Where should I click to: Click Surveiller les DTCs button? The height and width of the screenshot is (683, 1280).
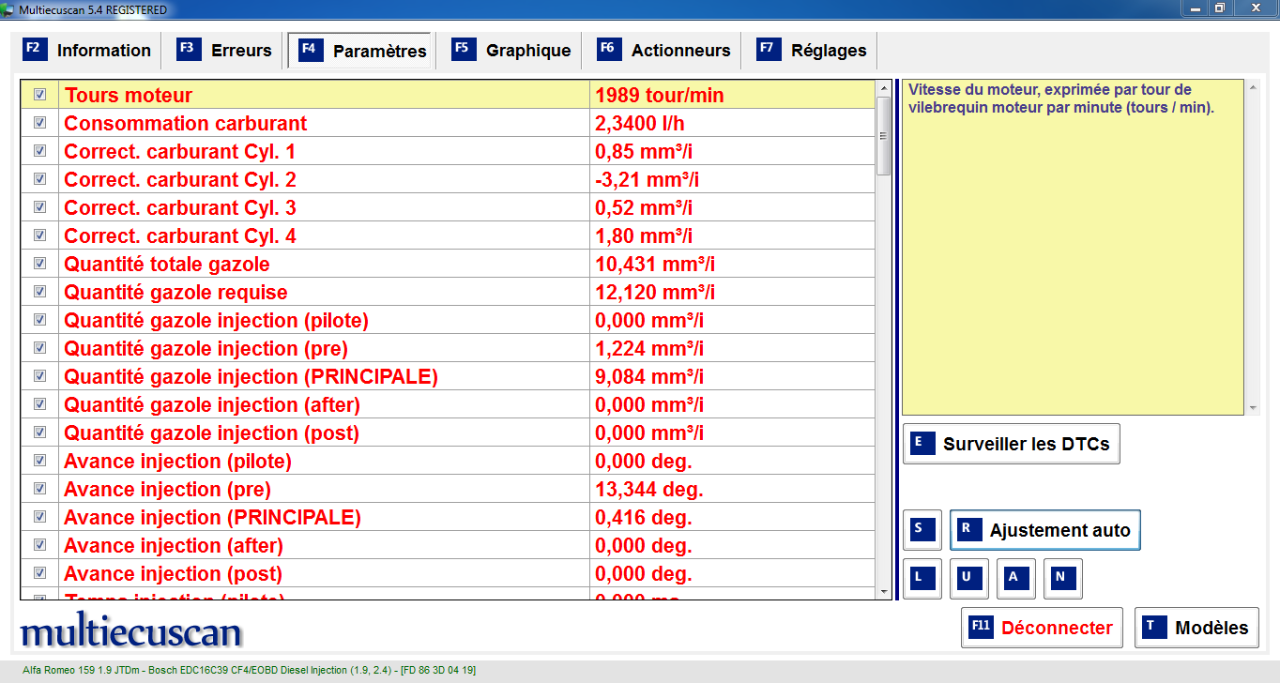pyautogui.click(x=1011, y=444)
